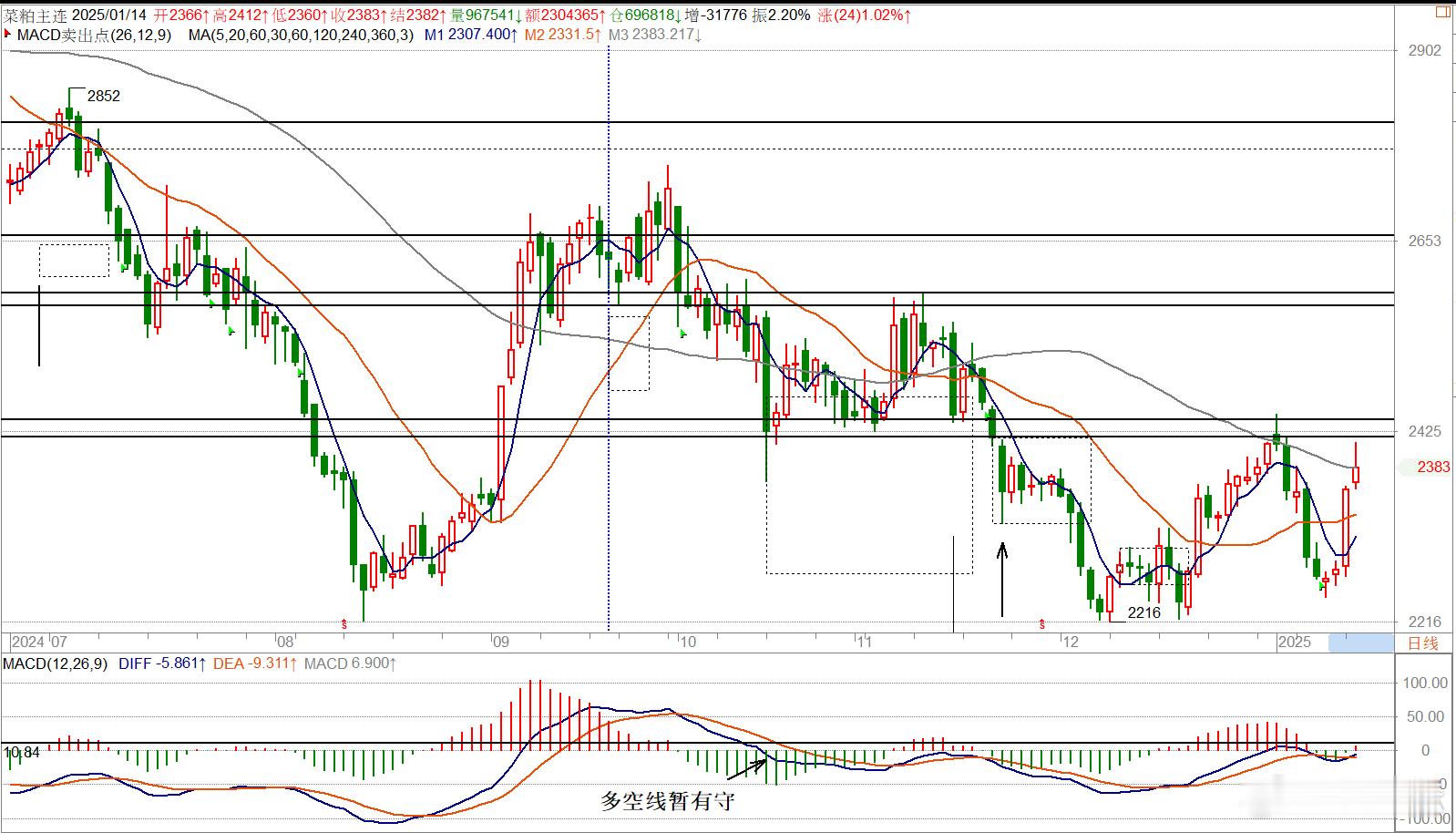Click the 100.00 MACD axis label
The width and height of the screenshot is (1456, 833).
(x=1425, y=683)
